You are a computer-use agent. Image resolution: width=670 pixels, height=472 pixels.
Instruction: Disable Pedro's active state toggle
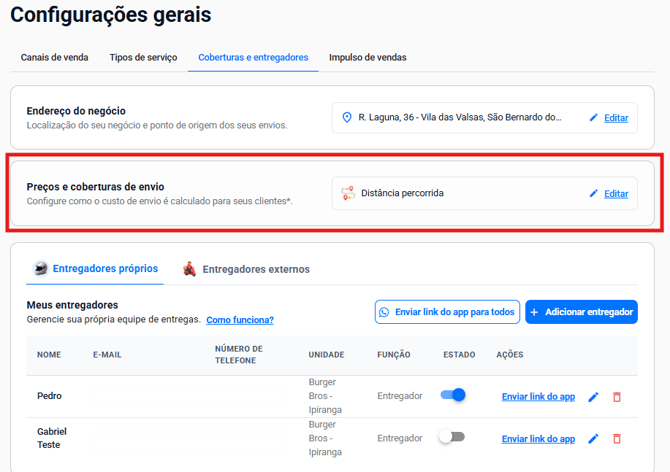pos(453,395)
